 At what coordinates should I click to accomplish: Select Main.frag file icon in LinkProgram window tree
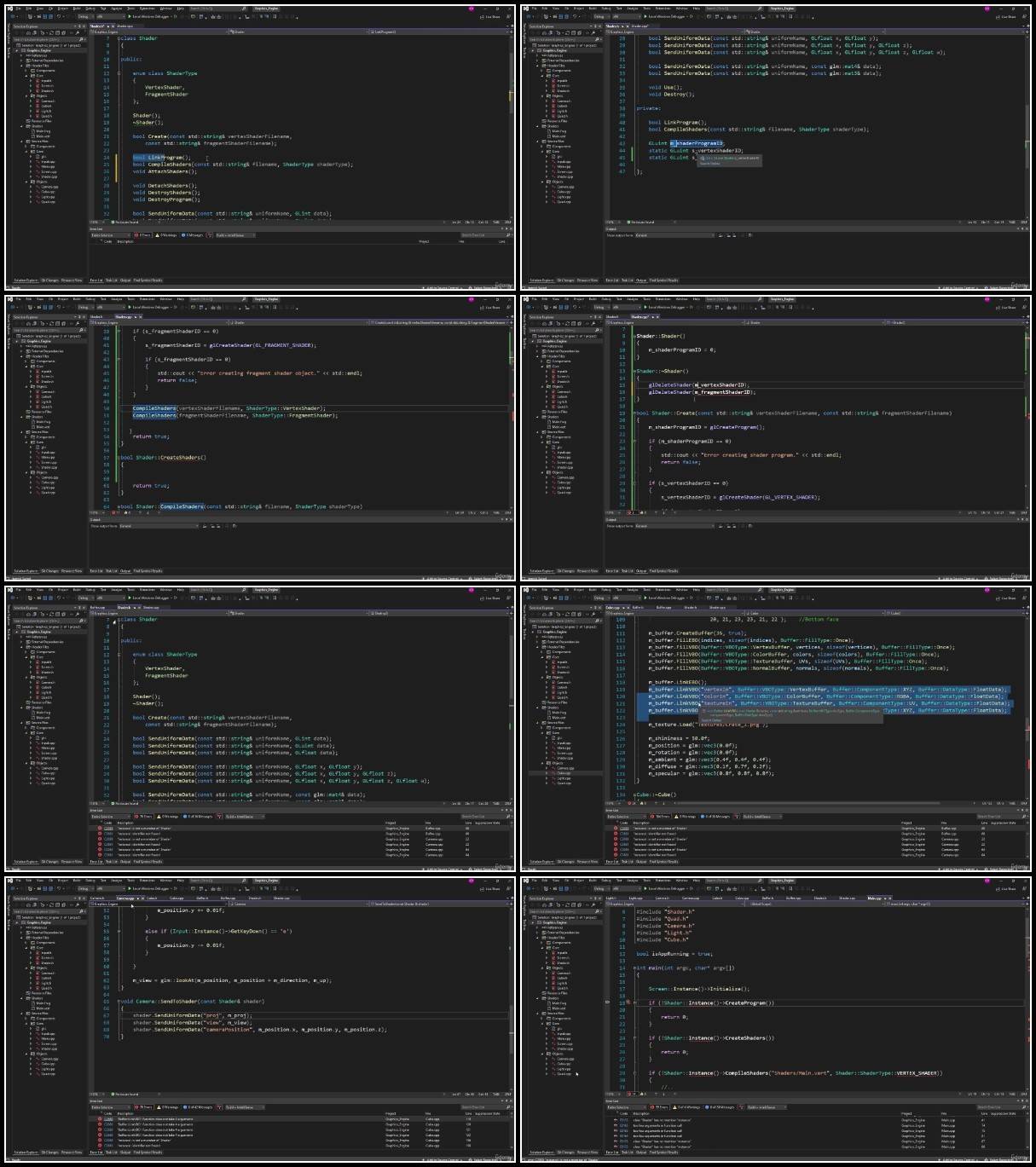pyautogui.click(x=33, y=131)
